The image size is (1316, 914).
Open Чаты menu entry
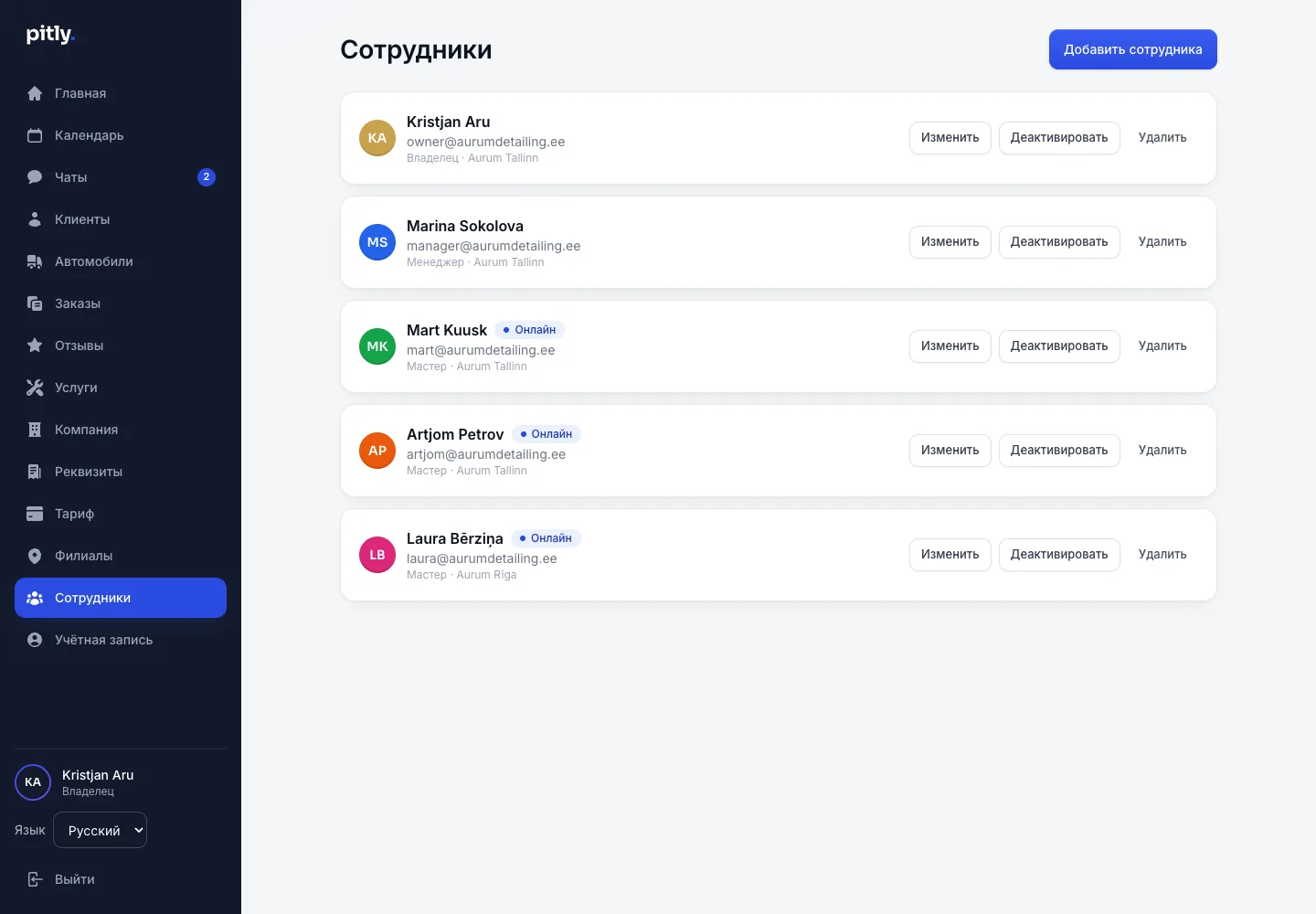[x=121, y=177]
